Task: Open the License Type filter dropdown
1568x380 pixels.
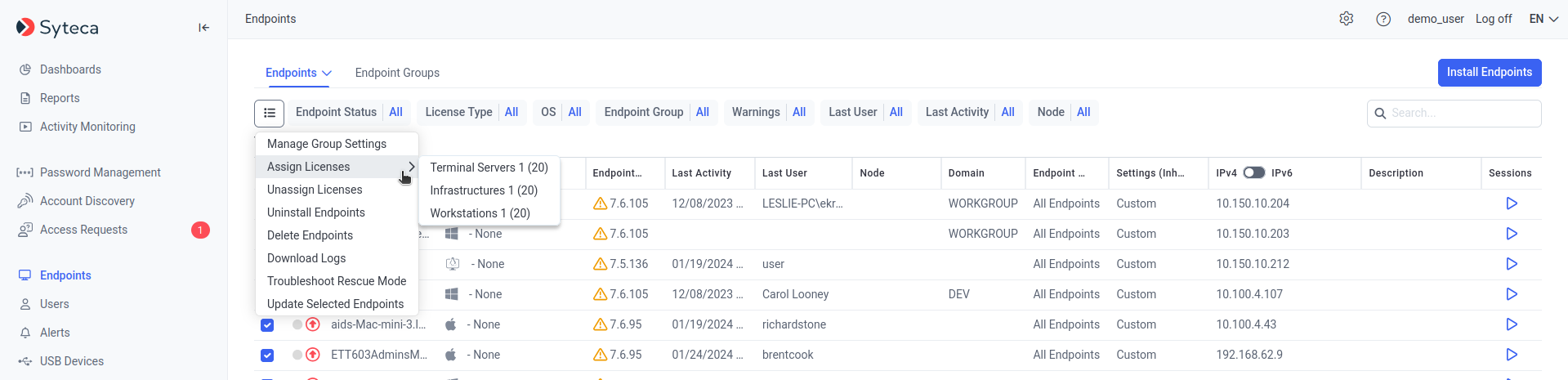Action: pyautogui.click(x=471, y=112)
